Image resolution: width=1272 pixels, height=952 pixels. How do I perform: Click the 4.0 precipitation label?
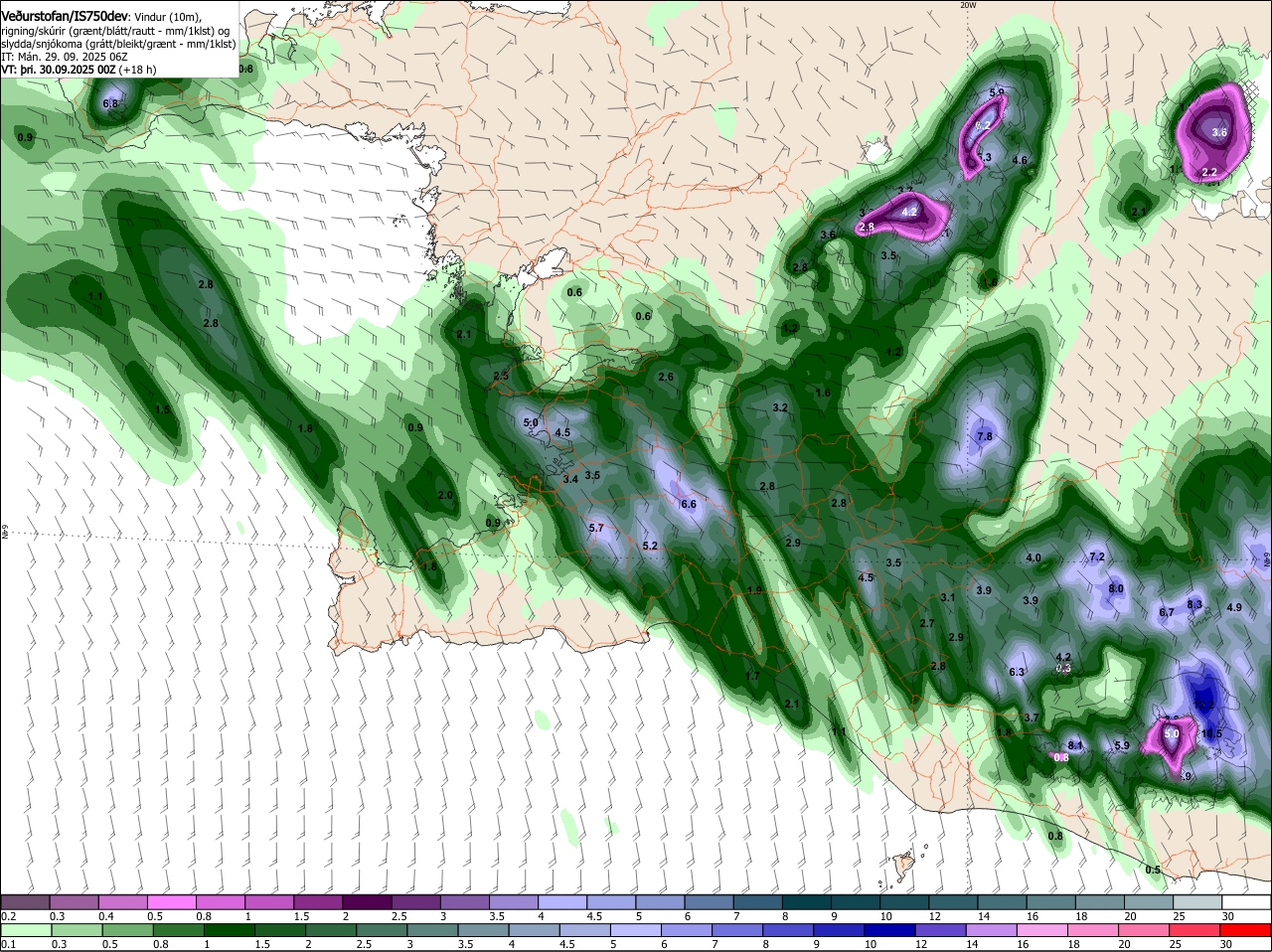click(1033, 557)
